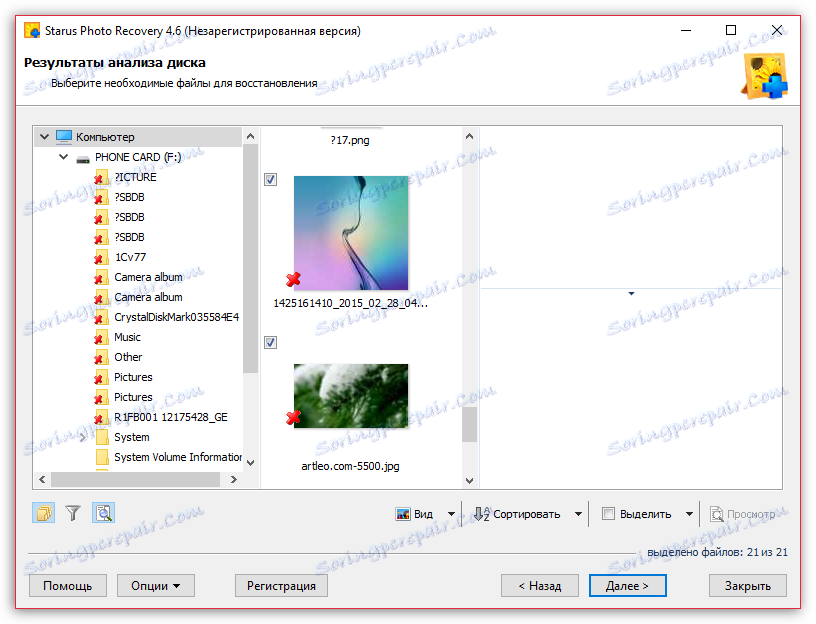Viewport: 816px width, 624px height.
Task: Select the Music folder label
Action: [128, 337]
